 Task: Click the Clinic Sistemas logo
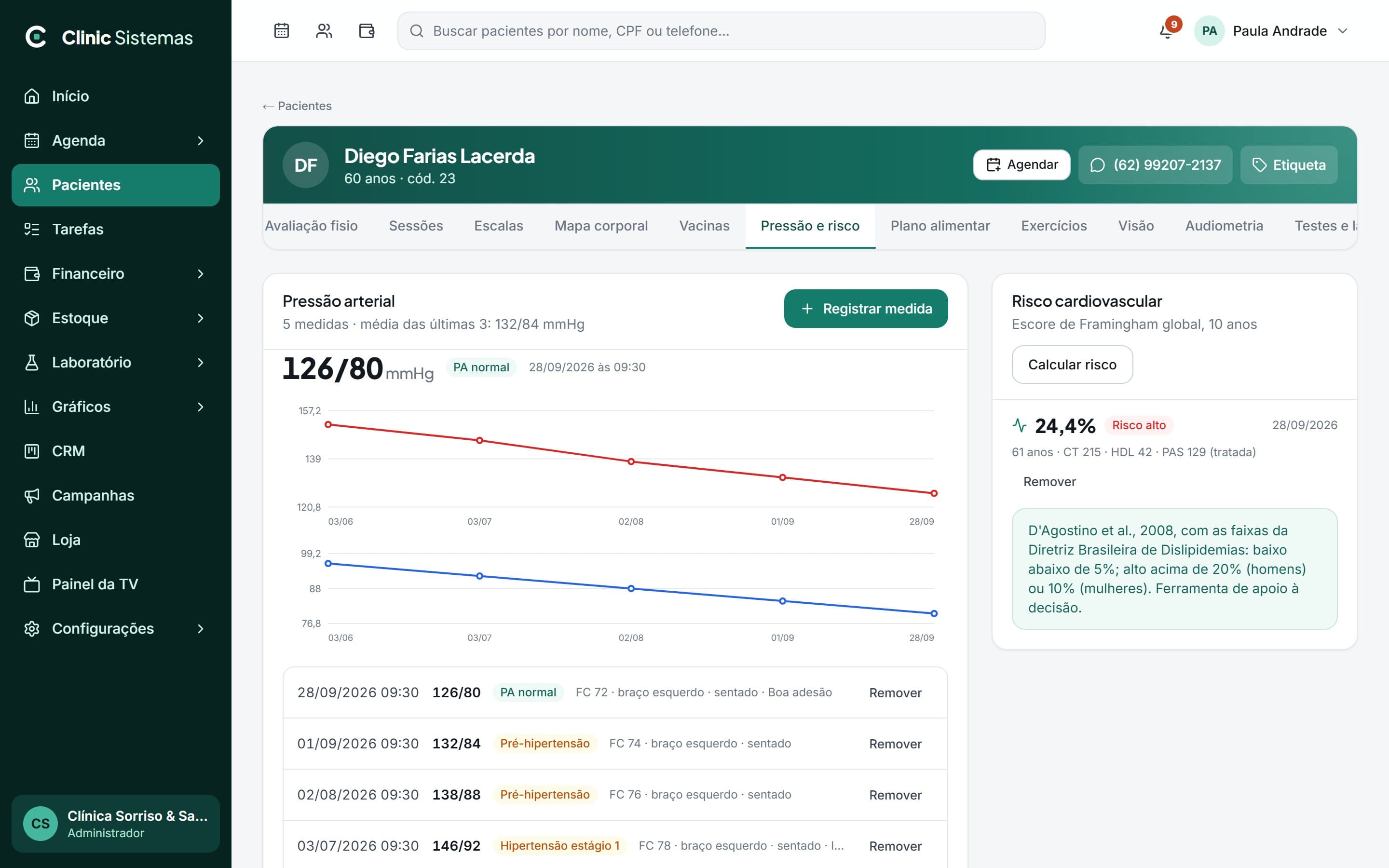pos(109,37)
